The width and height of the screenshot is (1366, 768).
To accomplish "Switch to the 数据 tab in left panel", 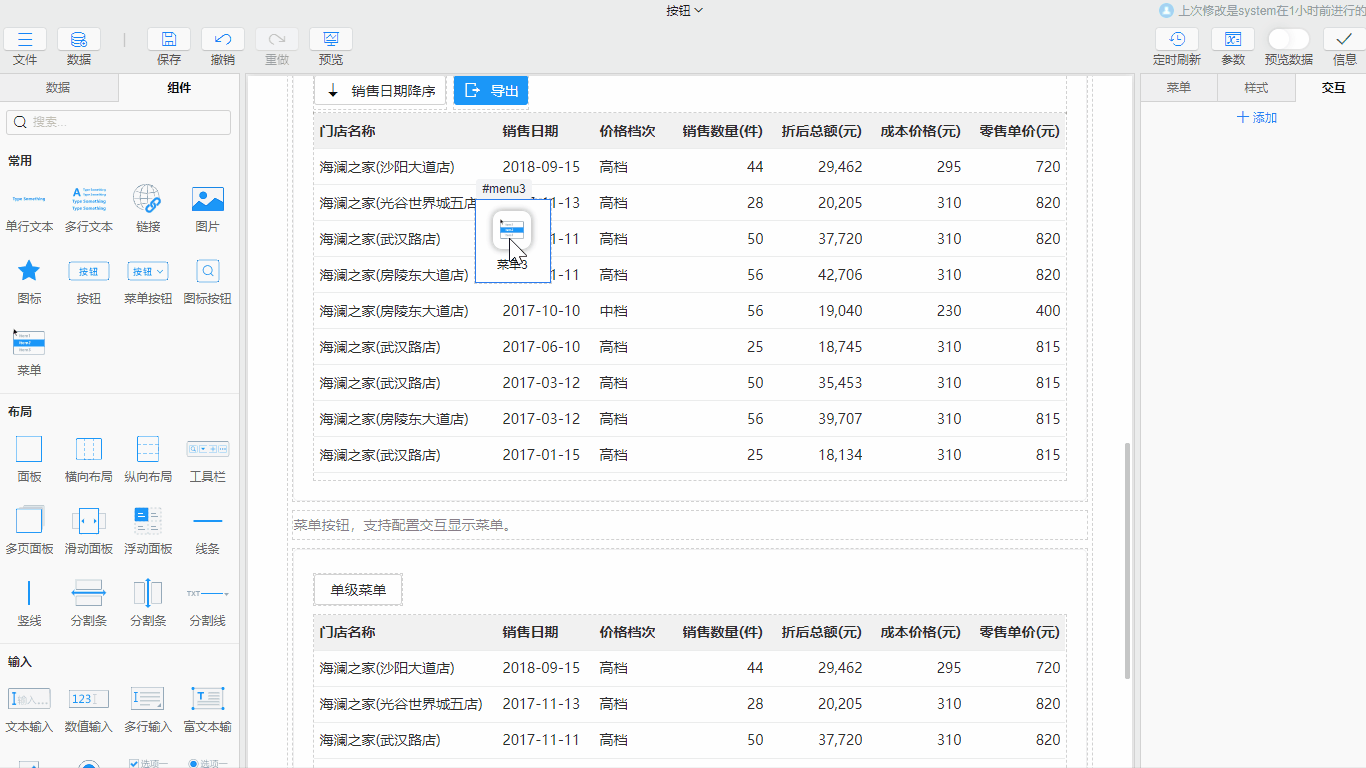I will (x=58, y=88).
